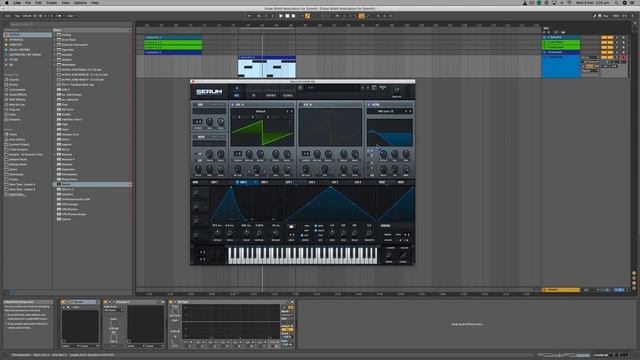Select the Instruments browser category

click(17, 89)
